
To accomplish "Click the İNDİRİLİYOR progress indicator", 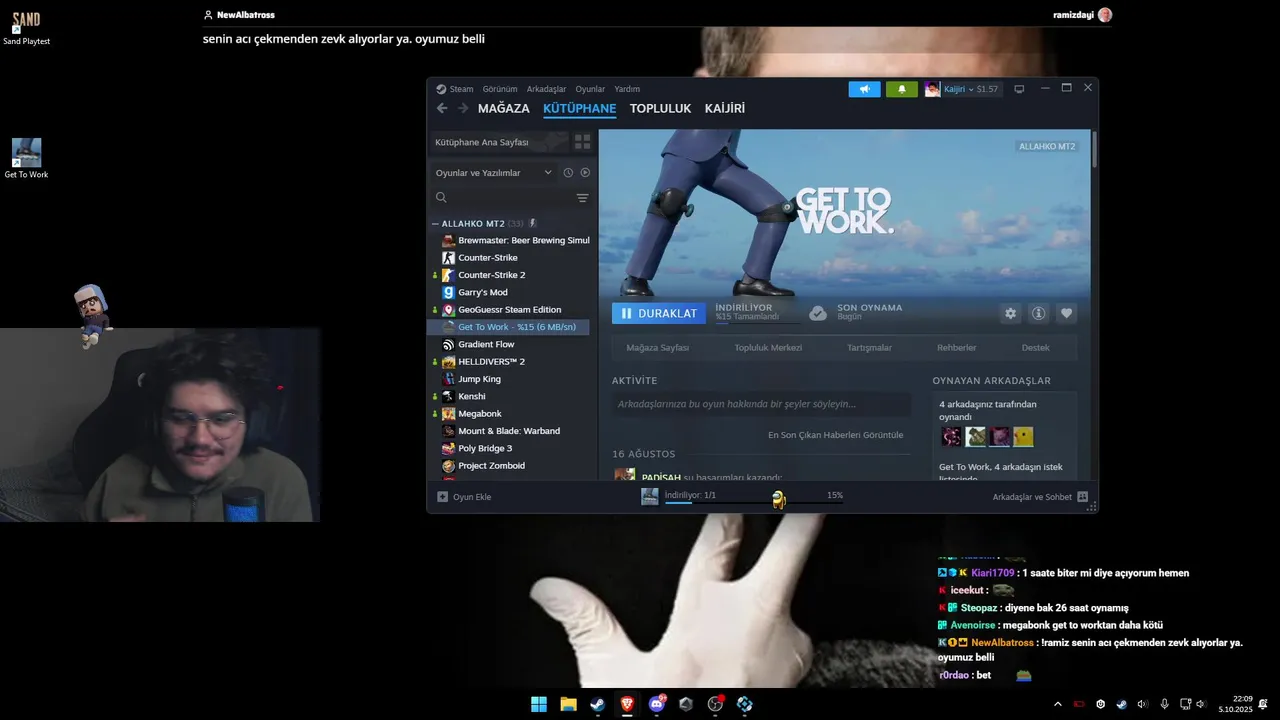I will (757, 313).
